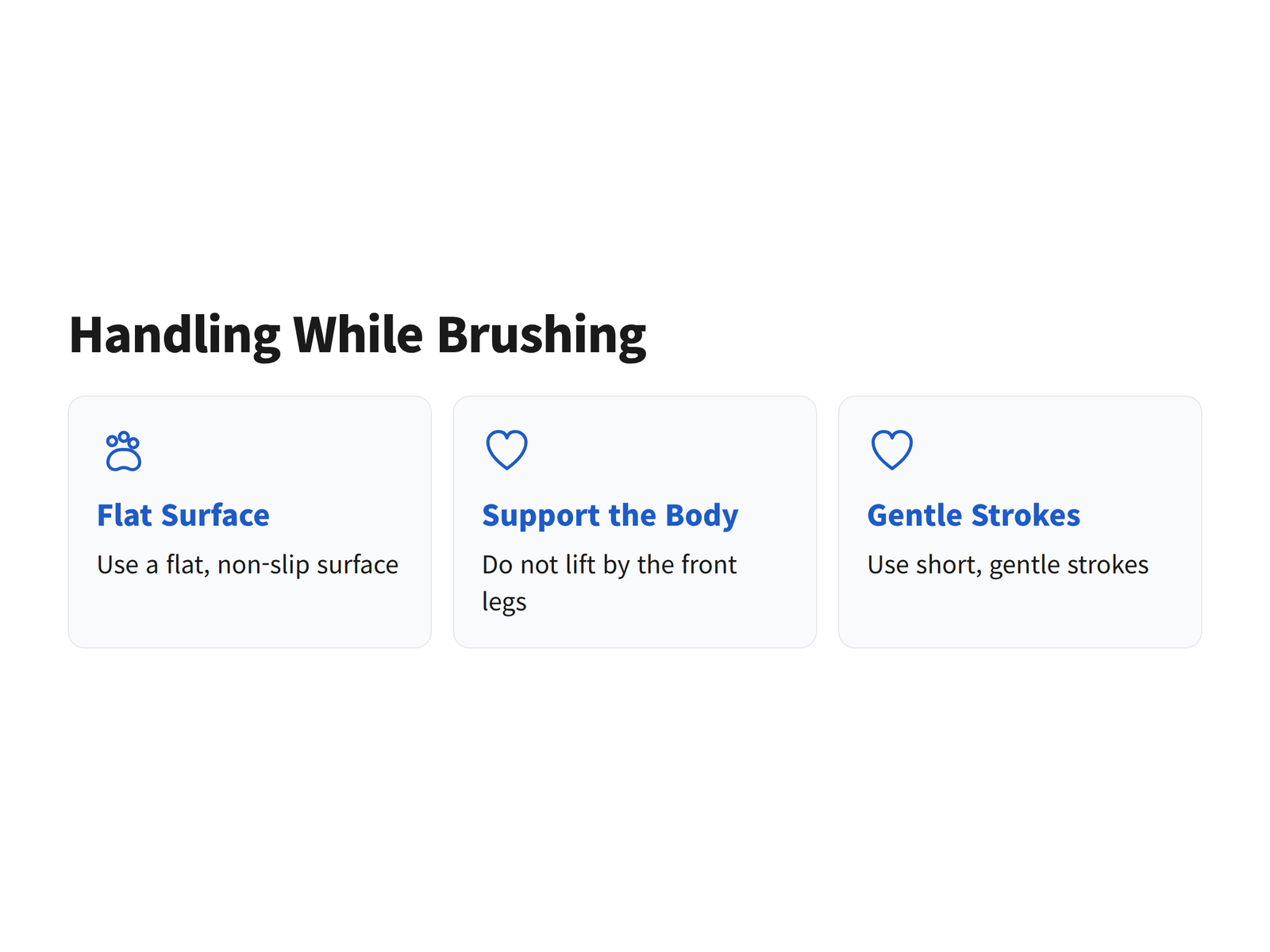Click the 'Do not lift by the front' line
The width and height of the screenshot is (1270, 952).
610,565
